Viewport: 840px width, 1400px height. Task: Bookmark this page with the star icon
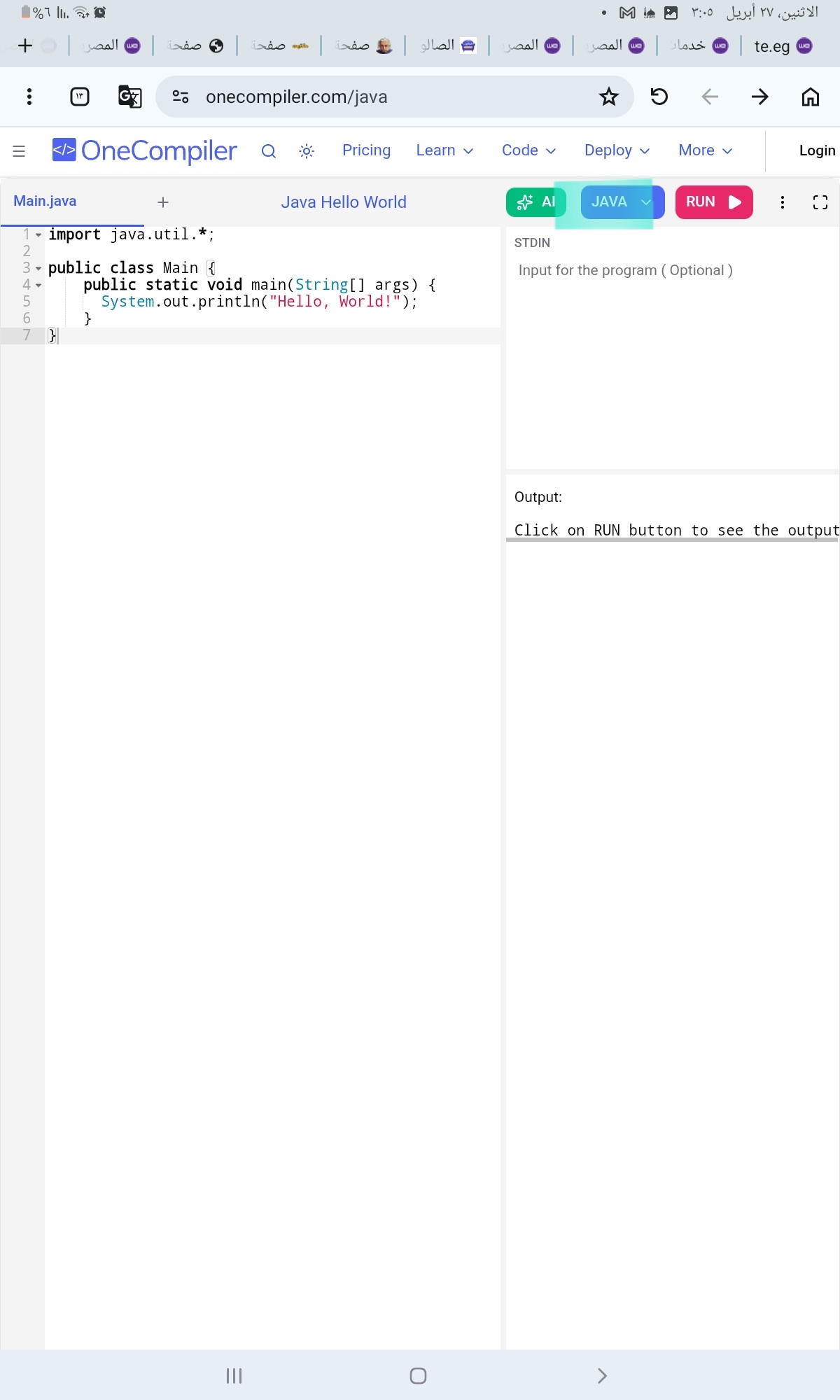(609, 97)
